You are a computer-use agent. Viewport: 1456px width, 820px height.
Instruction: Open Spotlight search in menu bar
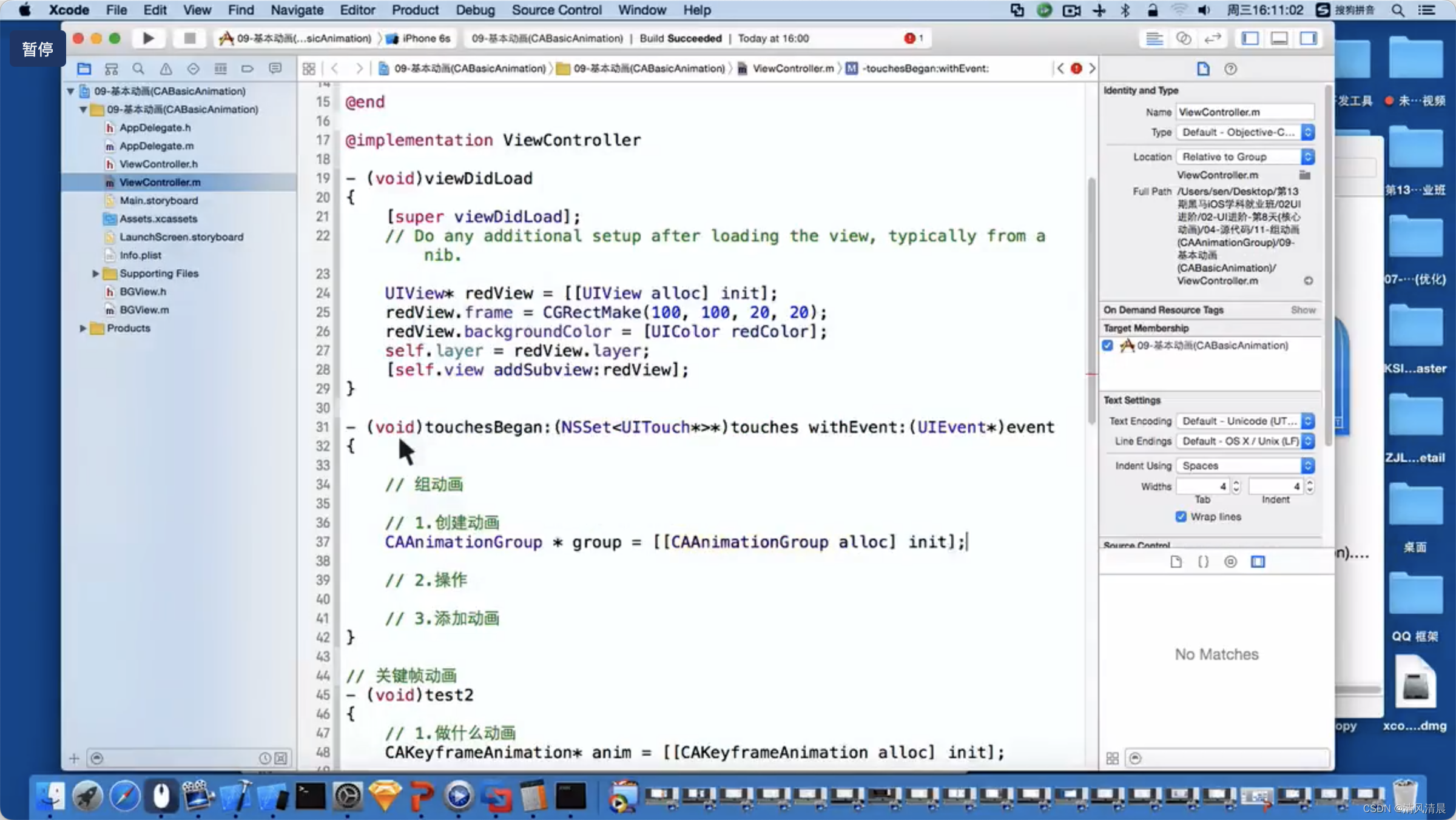[1398, 10]
